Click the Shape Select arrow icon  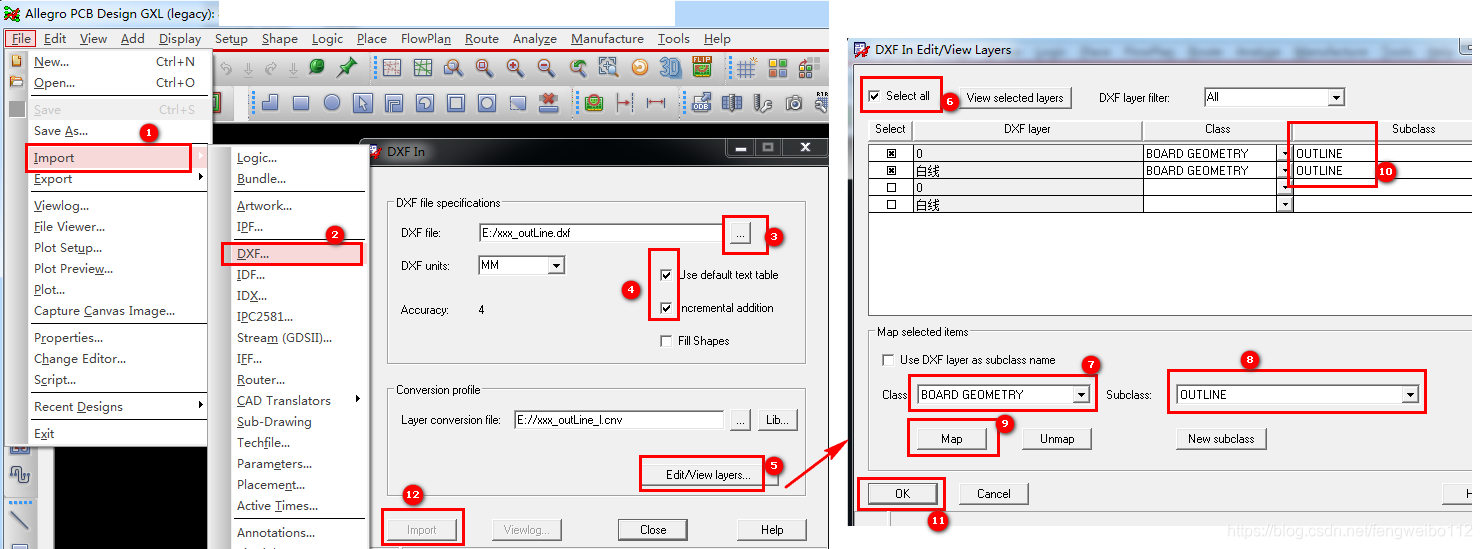pos(363,103)
